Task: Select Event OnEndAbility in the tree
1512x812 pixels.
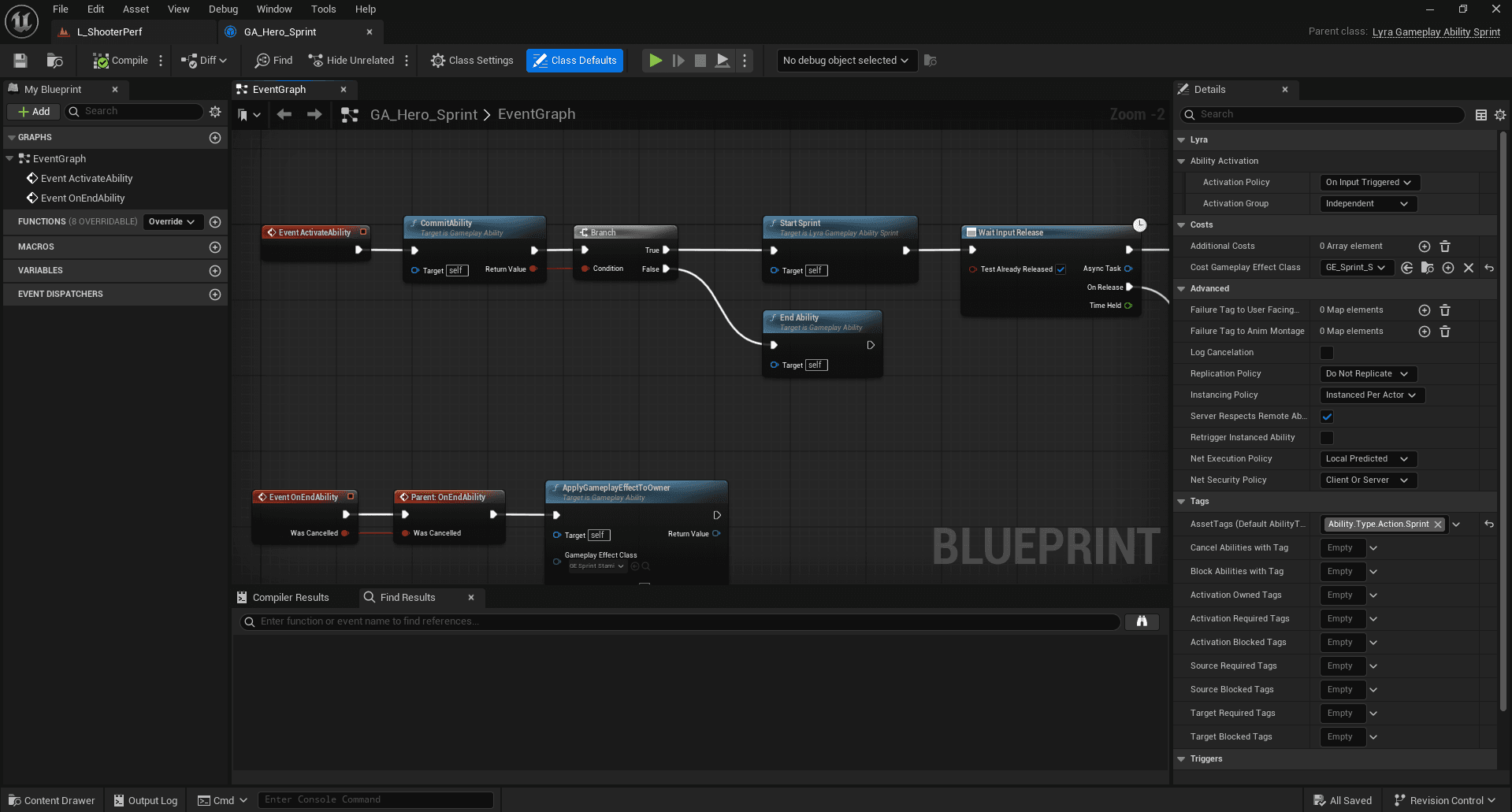Action: tap(83, 198)
